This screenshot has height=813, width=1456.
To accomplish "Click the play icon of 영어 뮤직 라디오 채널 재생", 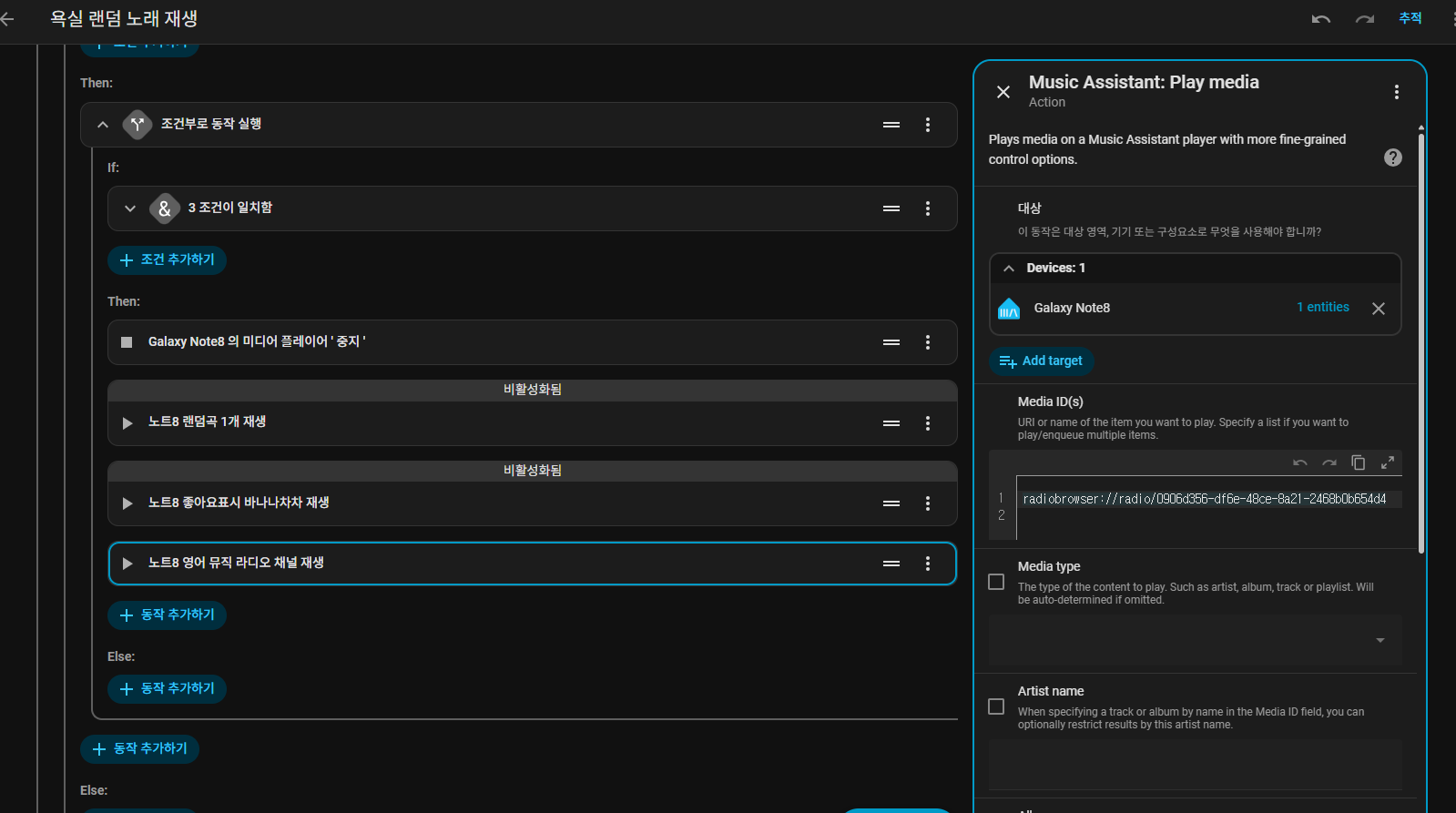I will pyautogui.click(x=127, y=564).
